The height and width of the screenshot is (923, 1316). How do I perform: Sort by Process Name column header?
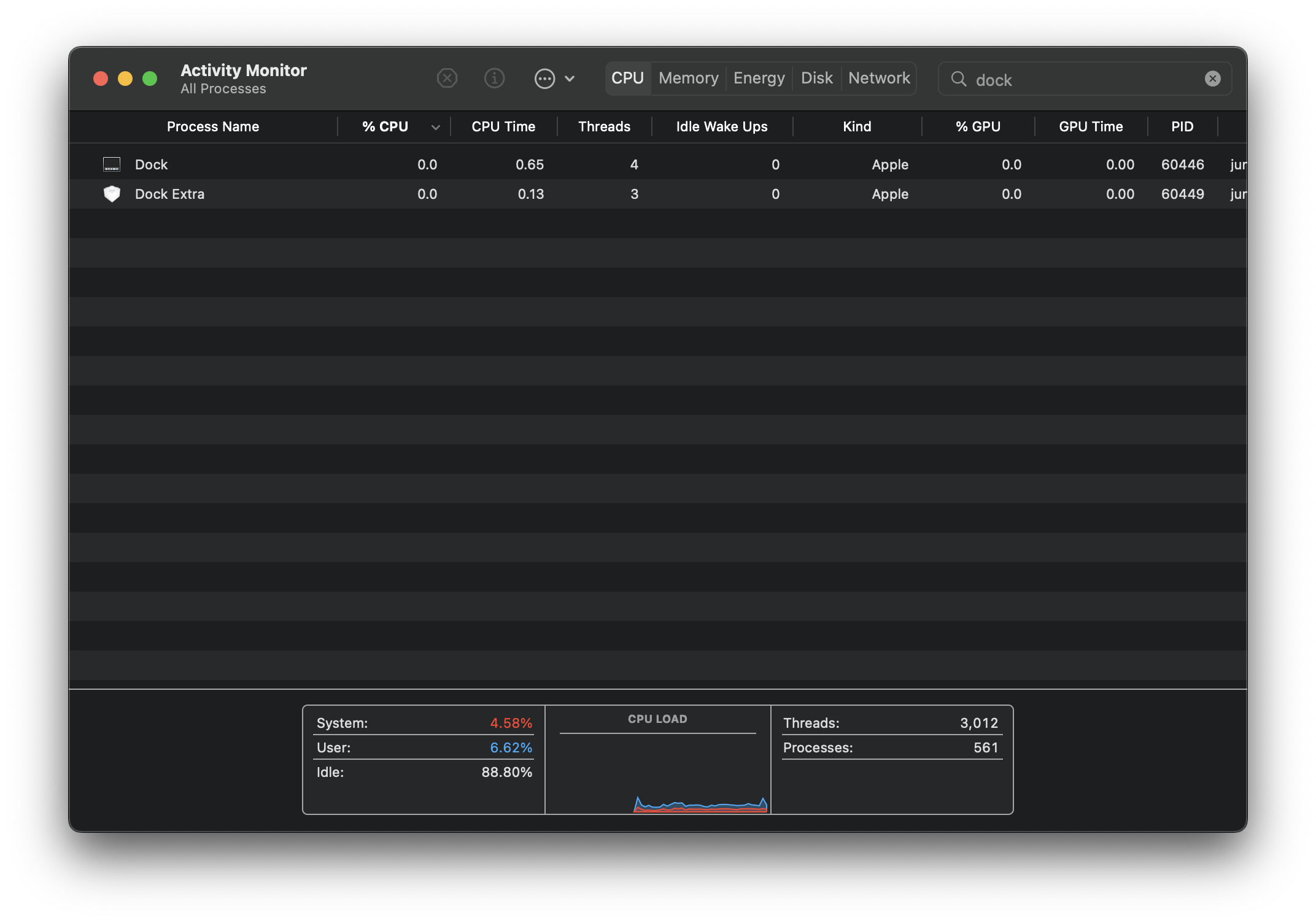click(x=213, y=126)
